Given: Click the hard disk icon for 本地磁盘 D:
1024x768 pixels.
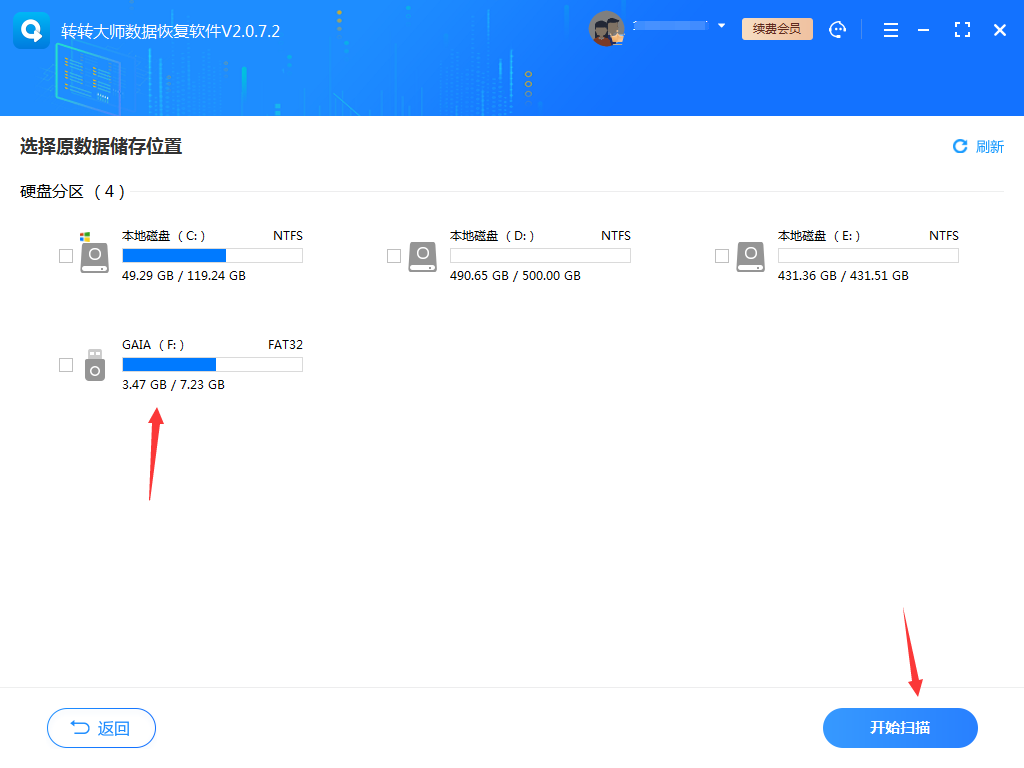Looking at the screenshot, I should click(x=423, y=255).
